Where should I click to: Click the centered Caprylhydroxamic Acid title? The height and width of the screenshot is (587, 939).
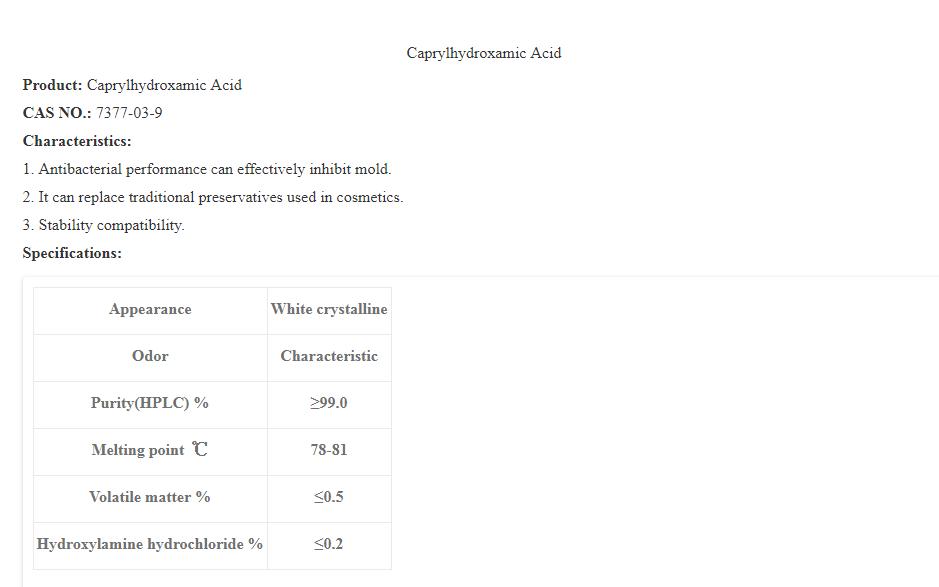pyautogui.click(x=483, y=53)
